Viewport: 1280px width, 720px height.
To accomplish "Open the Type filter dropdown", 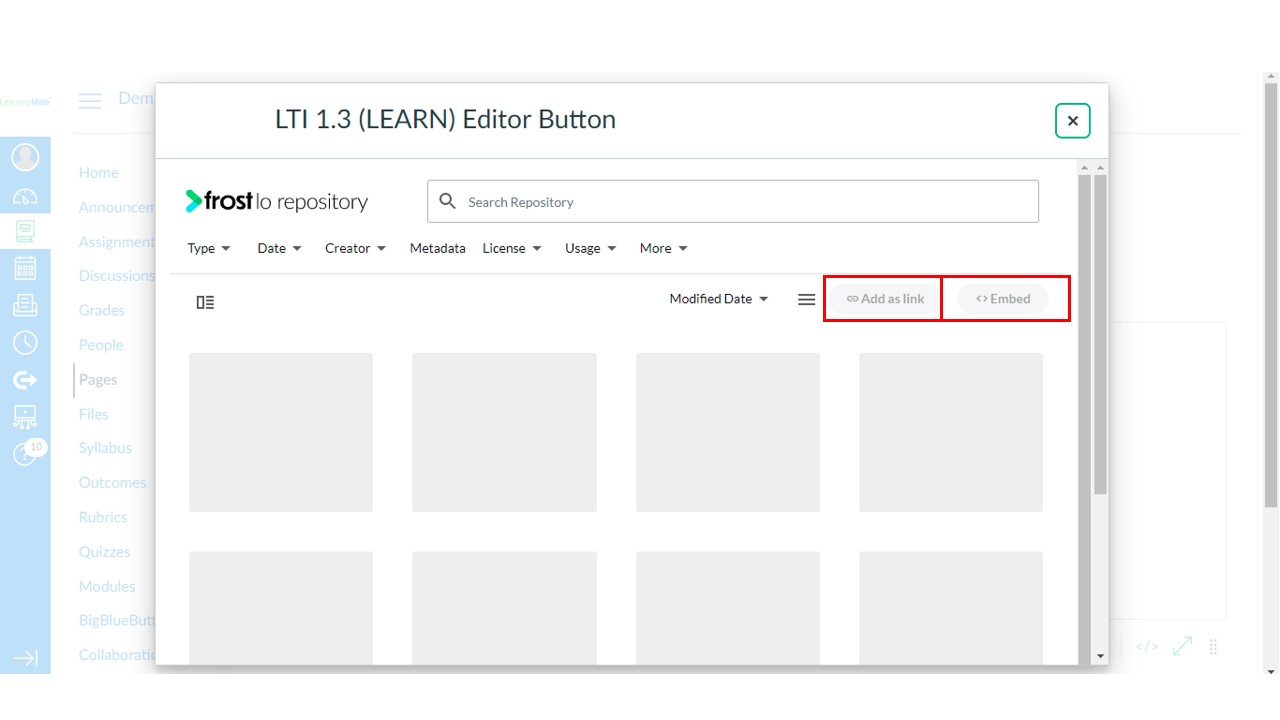I will [x=208, y=248].
